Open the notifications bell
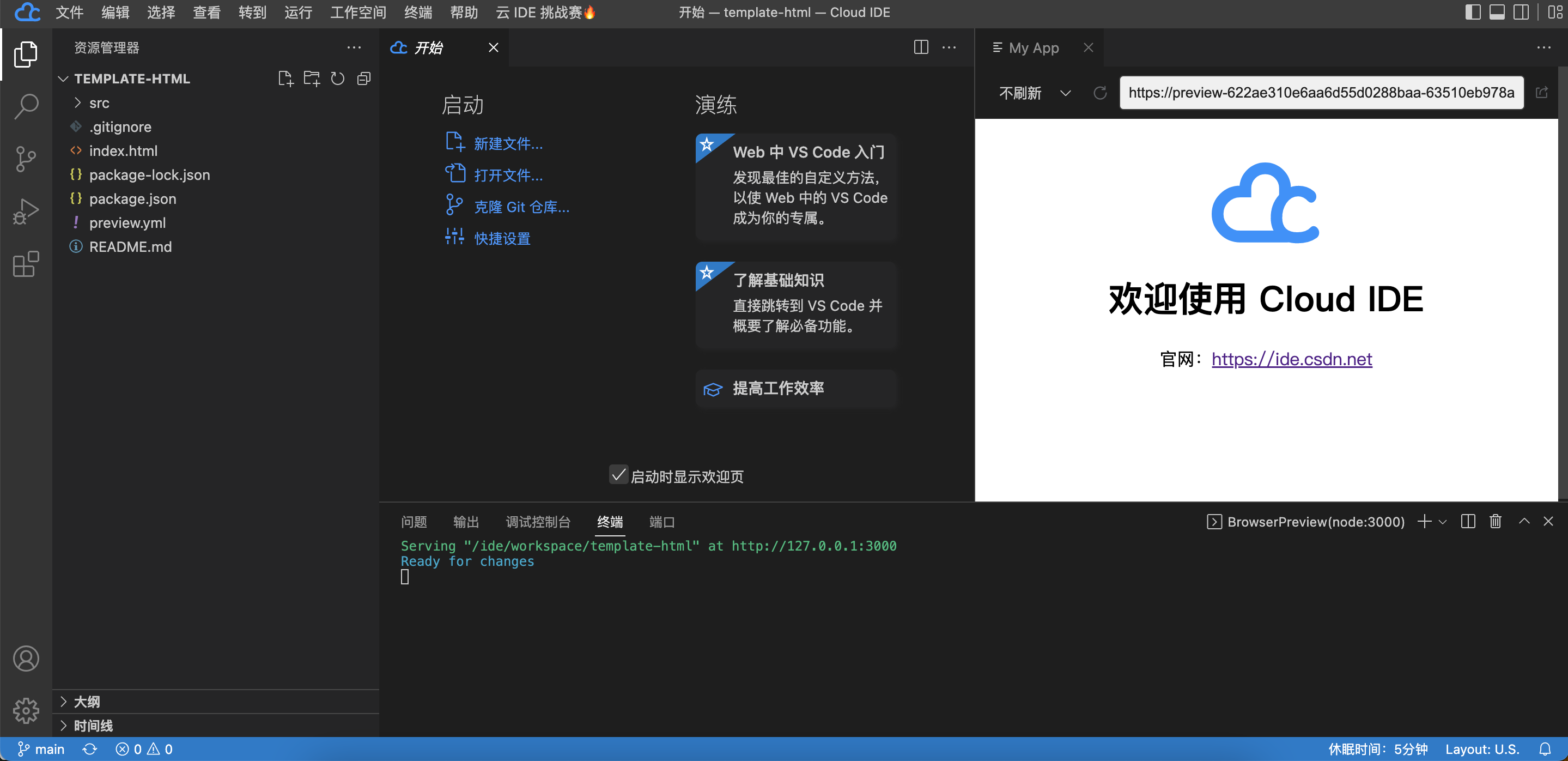 tap(1545, 749)
